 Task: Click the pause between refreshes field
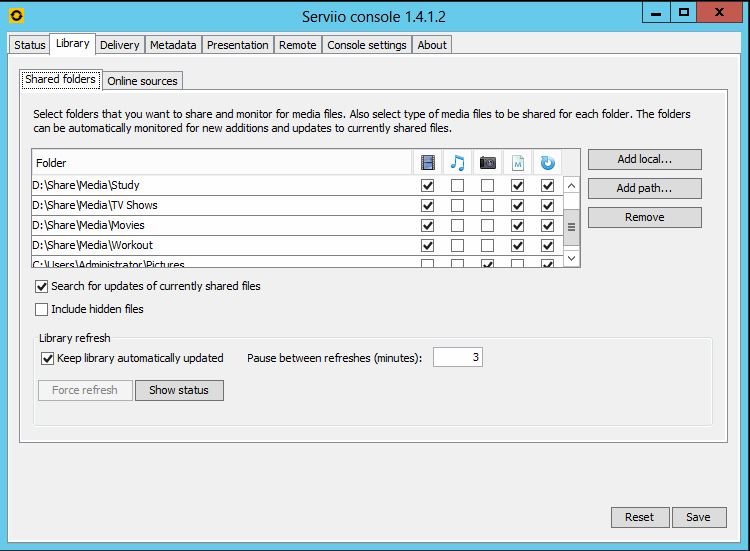click(x=457, y=358)
